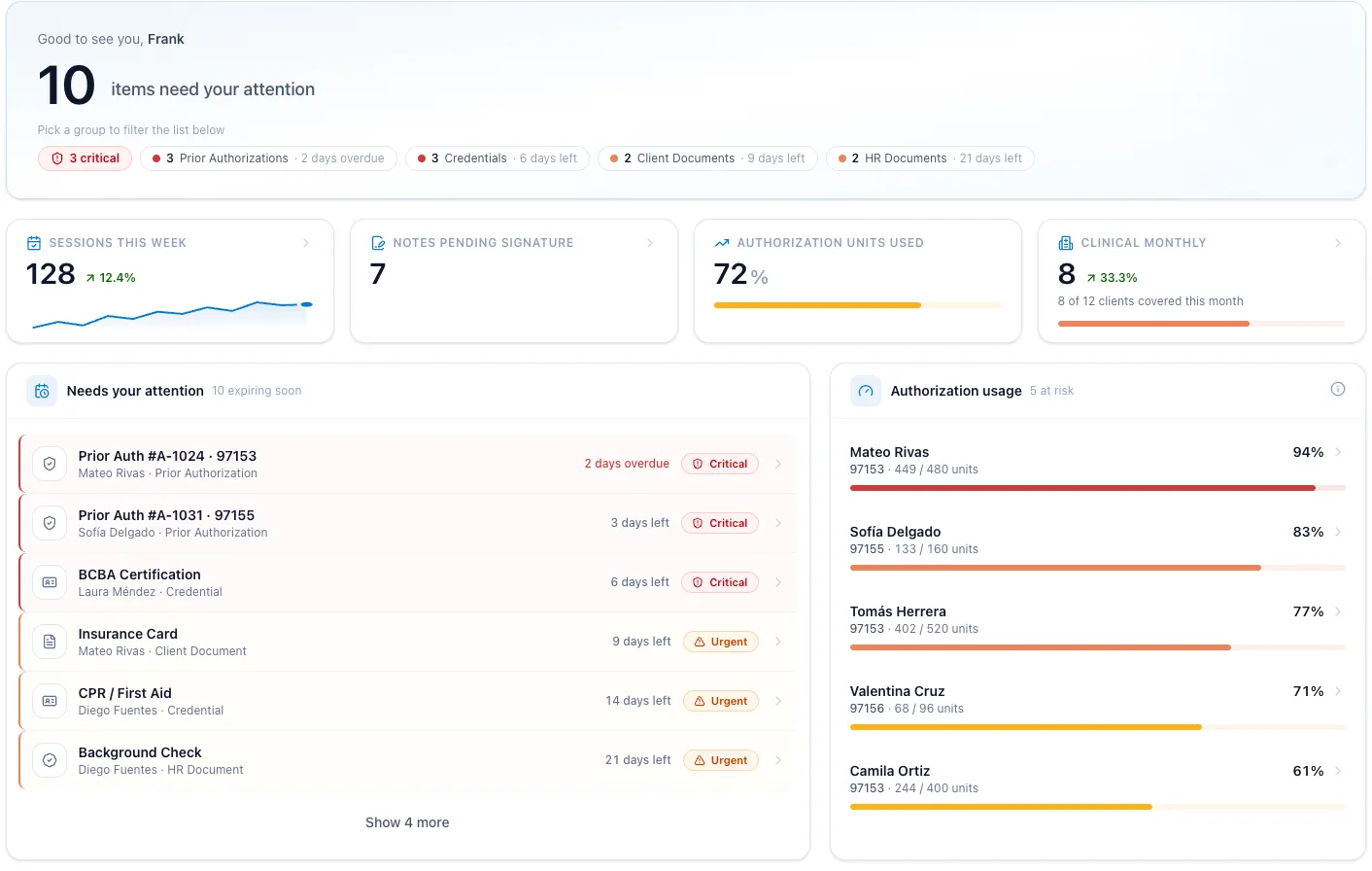
Task: Click Urgent badge on CPR / First Aid
Action: click(x=721, y=701)
